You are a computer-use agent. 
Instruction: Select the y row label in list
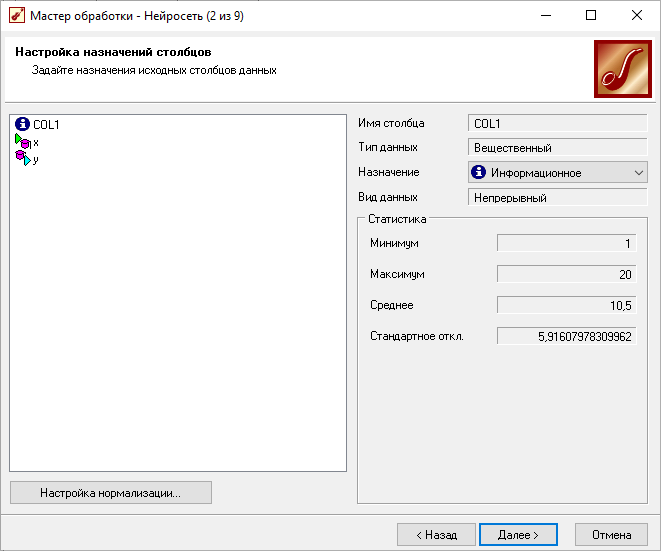(36, 160)
